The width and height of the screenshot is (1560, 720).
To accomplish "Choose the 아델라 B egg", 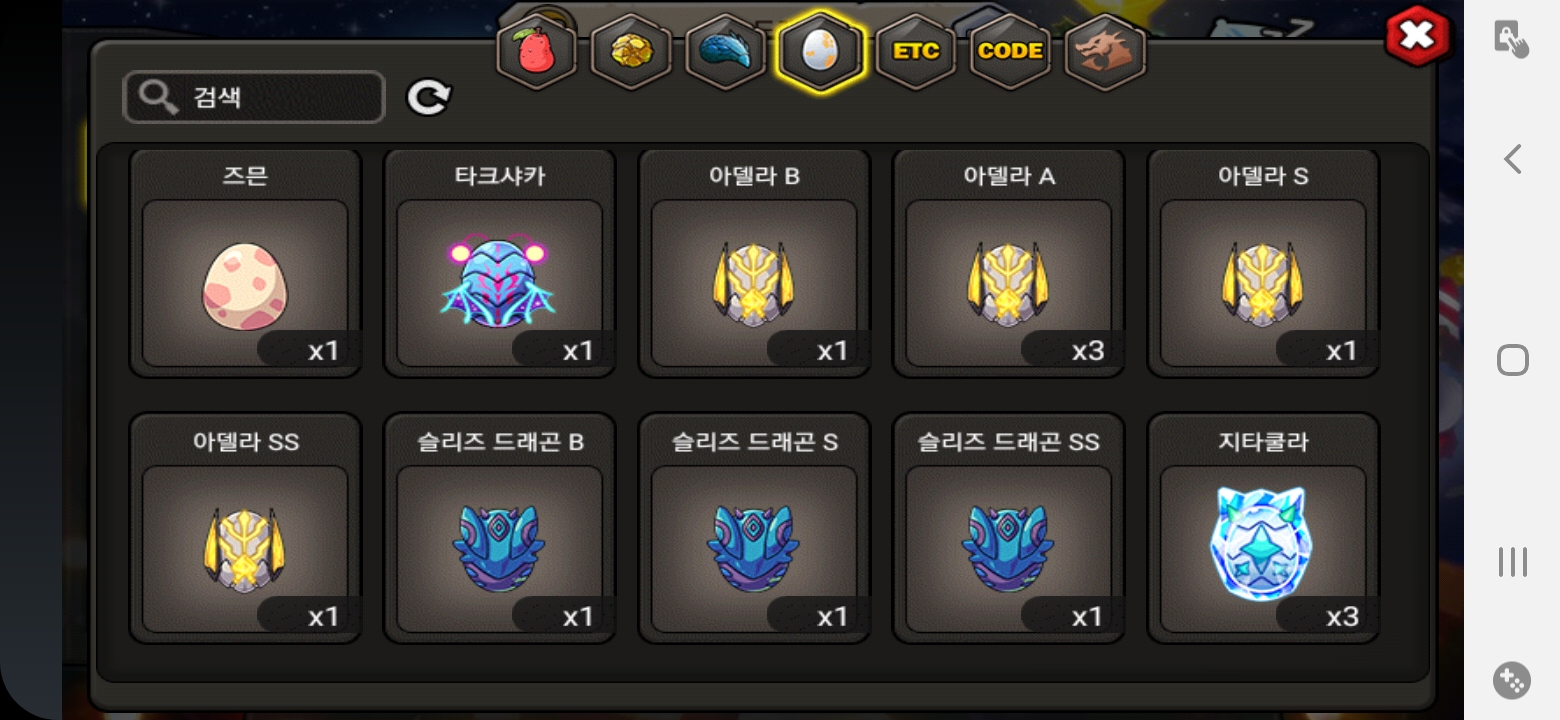I will [x=754, y=263].
